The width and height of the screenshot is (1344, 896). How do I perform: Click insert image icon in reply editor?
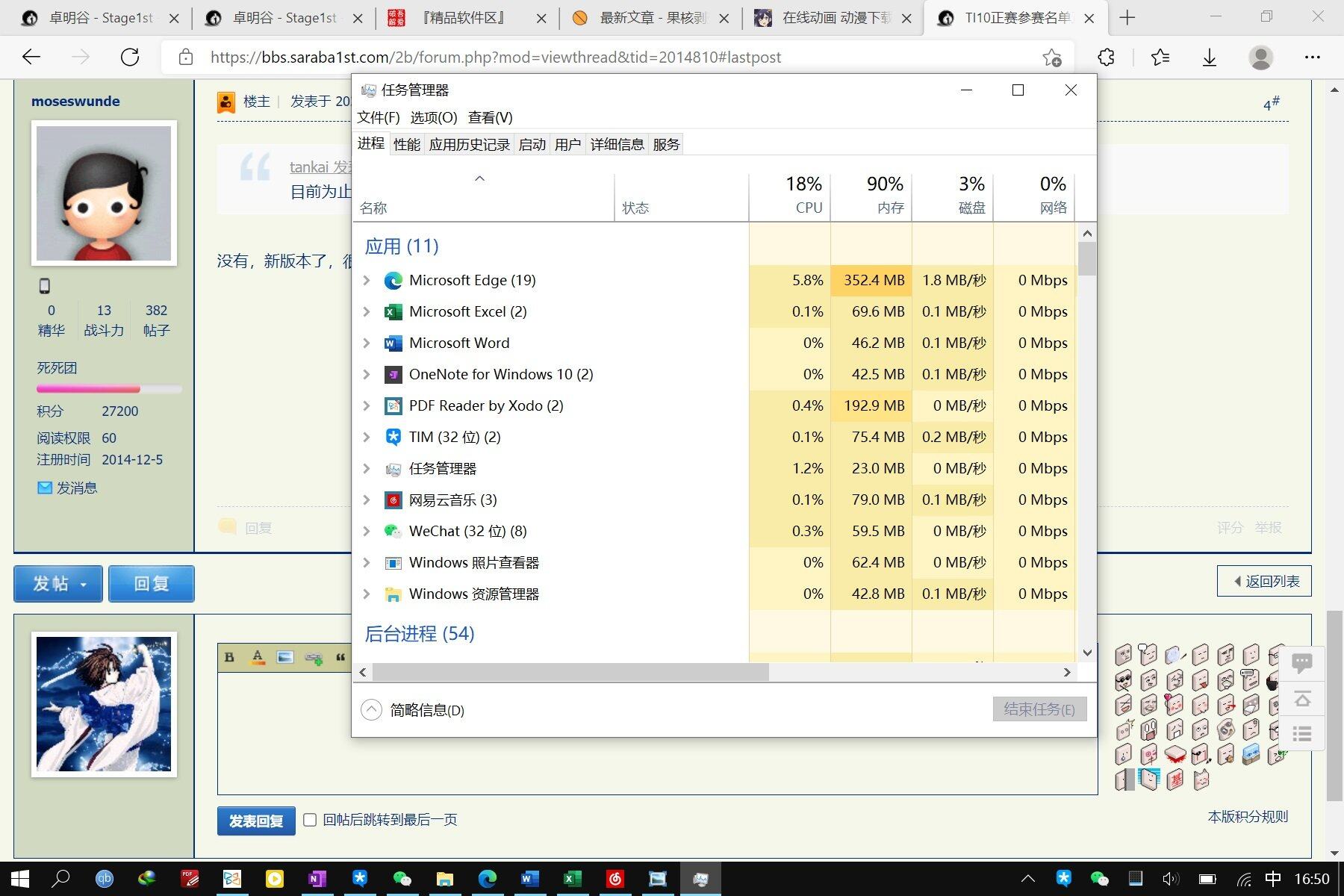(285, 658)
